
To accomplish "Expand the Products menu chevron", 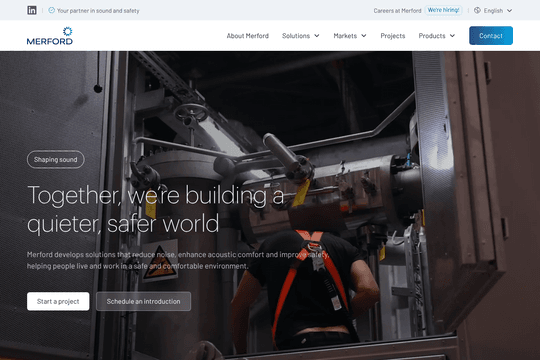I will (x=452, y=36).
